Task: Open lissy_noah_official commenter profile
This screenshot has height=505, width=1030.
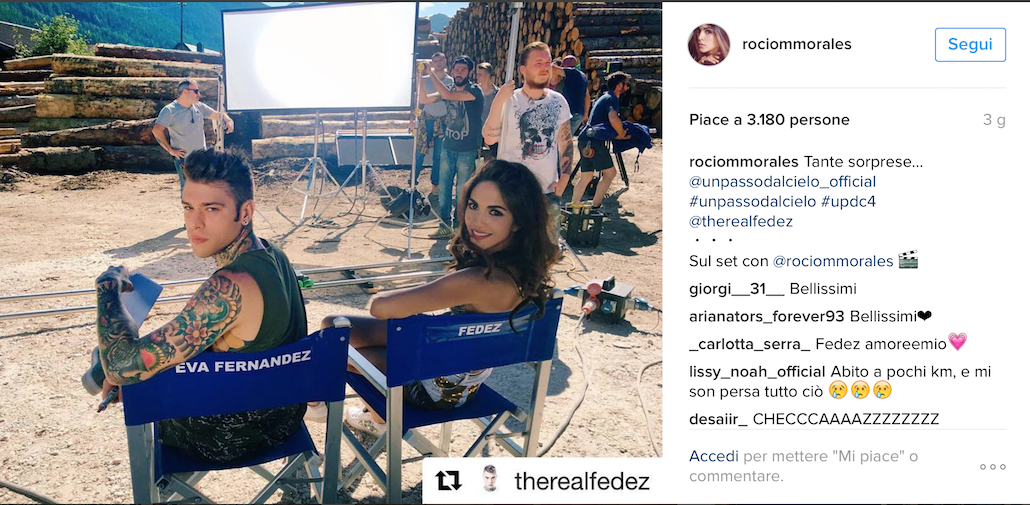Action: (757, 372)
